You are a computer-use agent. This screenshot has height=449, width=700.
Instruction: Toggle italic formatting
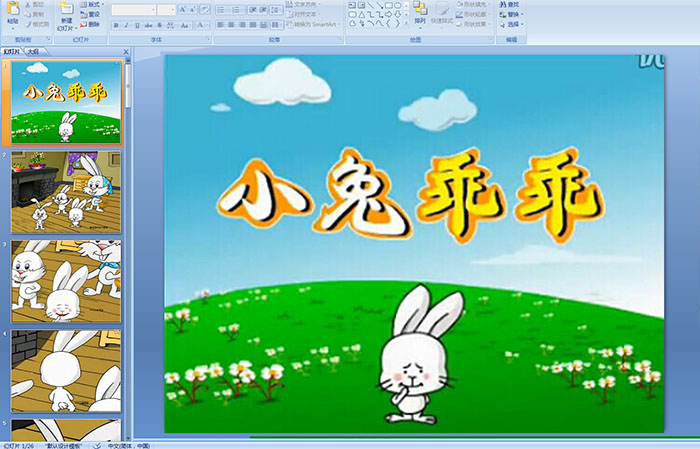[126, 25]
